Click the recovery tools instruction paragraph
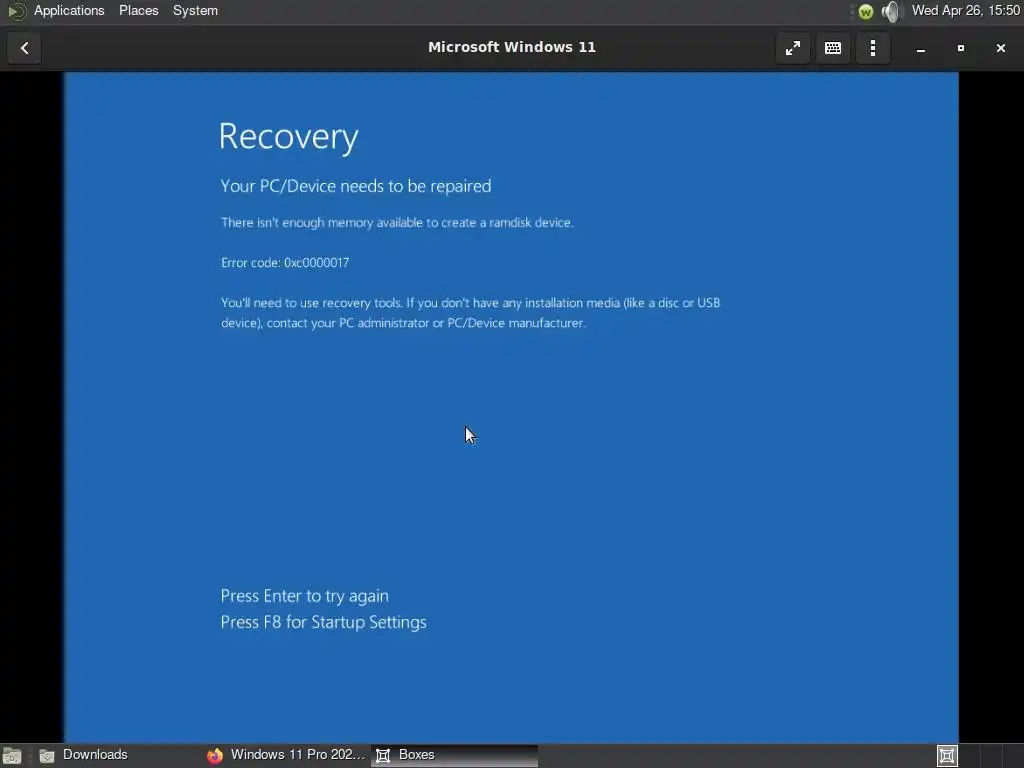Screen dimensions: 1024x768 470,313
